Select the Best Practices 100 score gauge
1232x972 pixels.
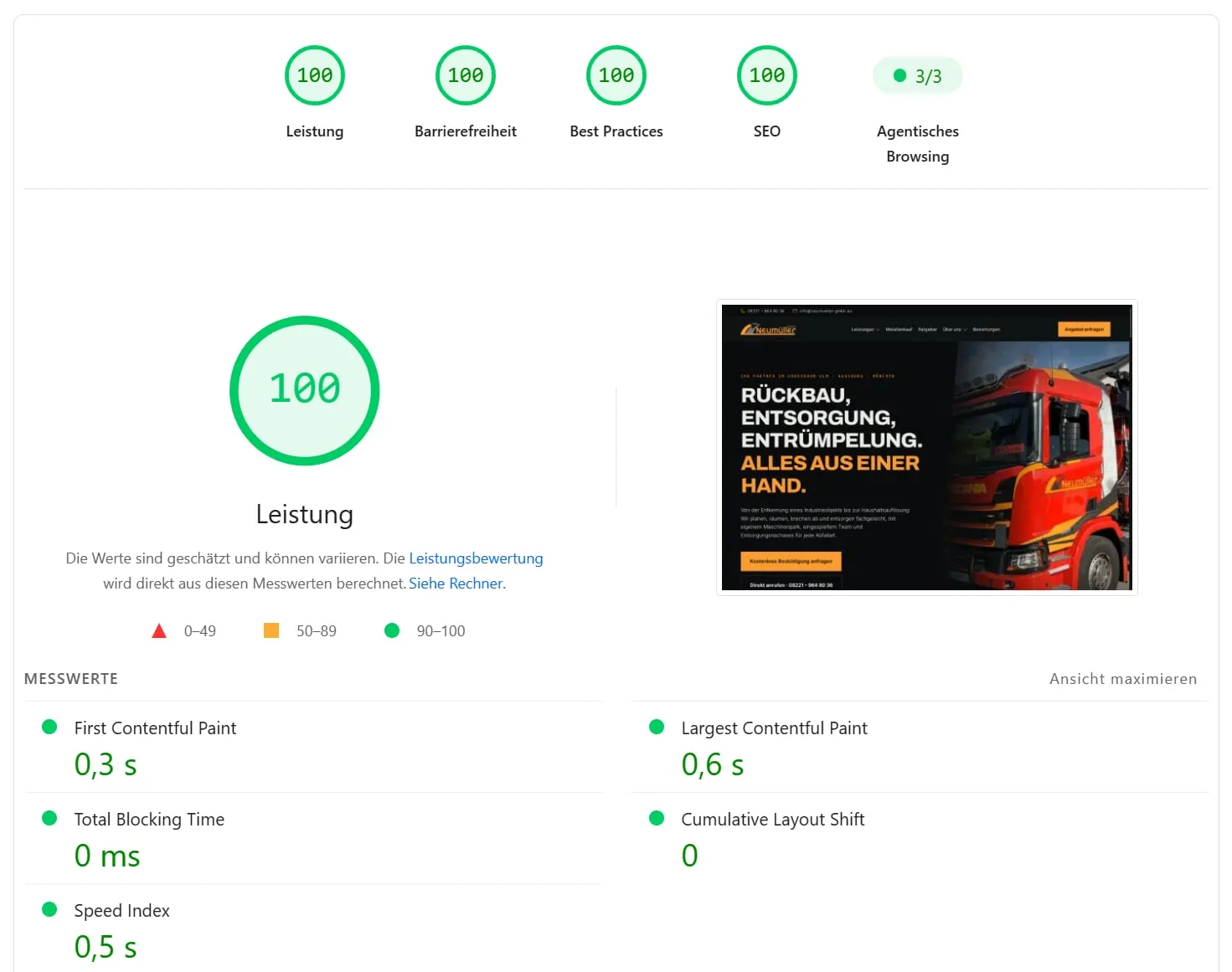click(x=616, y=75)
